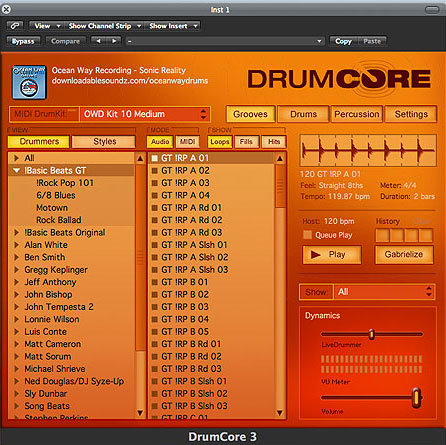Open the Show All filter dropdown
The width and height of the screenshot is (446, 445).
pos(384,292)
